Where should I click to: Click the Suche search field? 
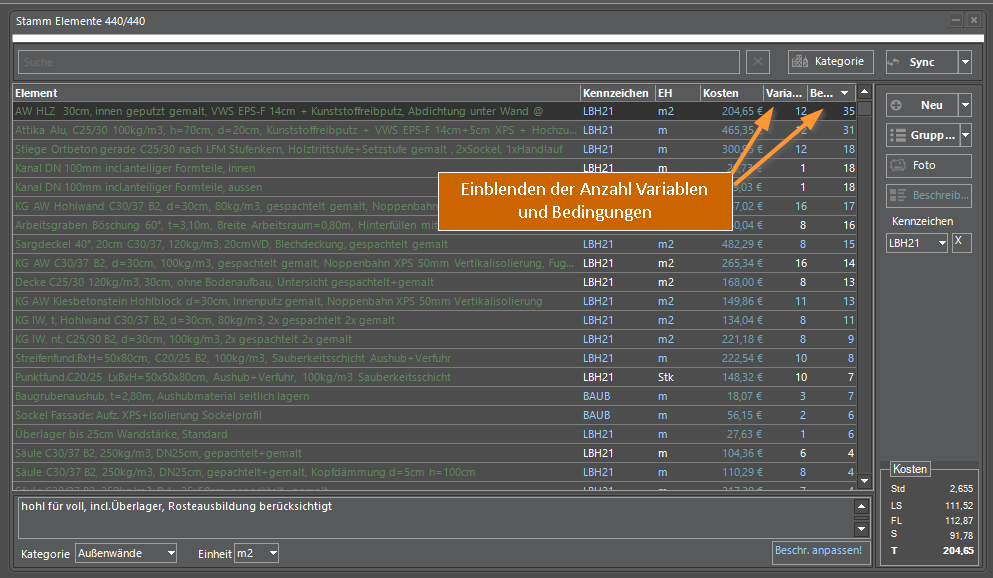point(379,62)
